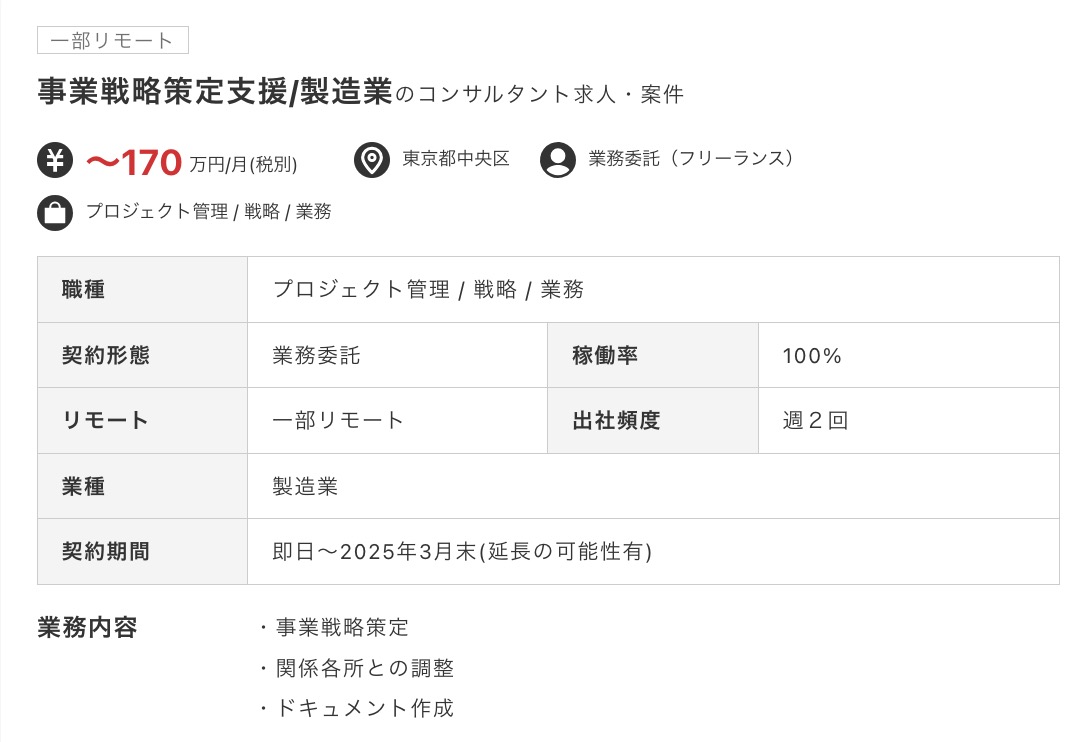Click the ドキュメント作成 bullet item
This screenshot has width=1088, height=742.
tap(364, 709)
